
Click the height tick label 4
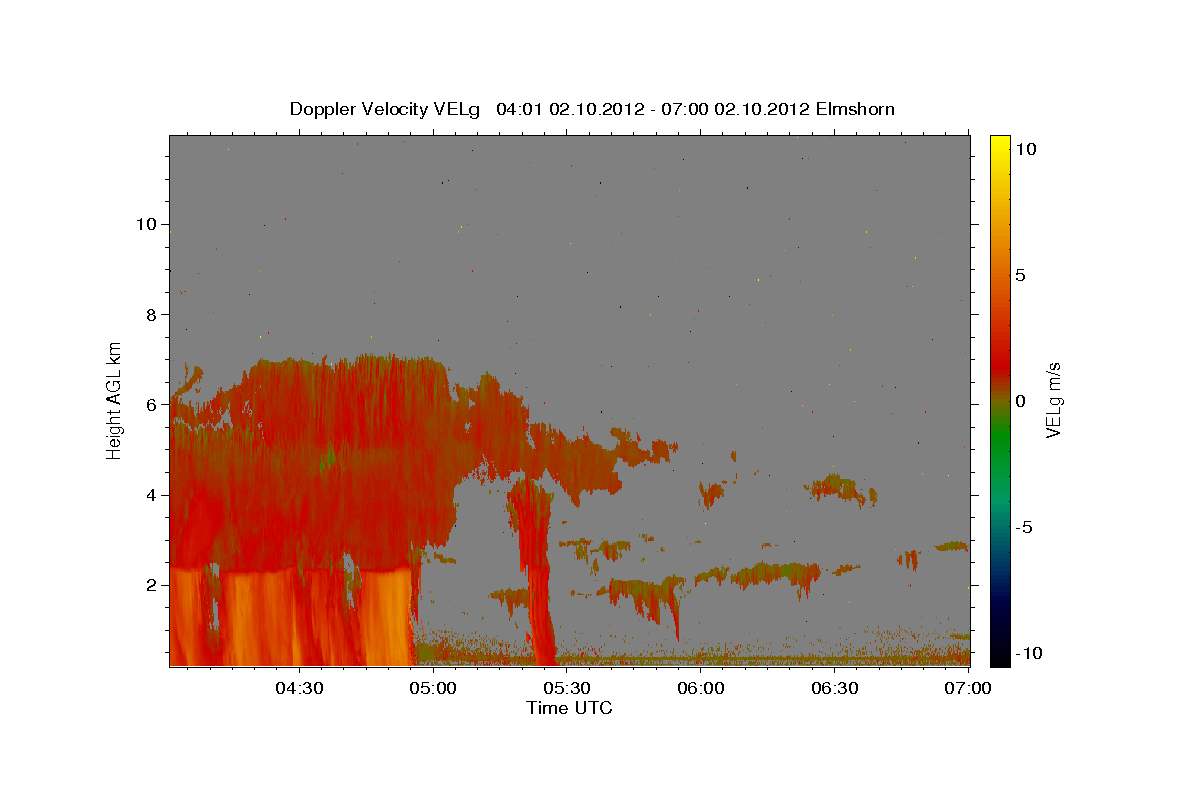point(152,495)
